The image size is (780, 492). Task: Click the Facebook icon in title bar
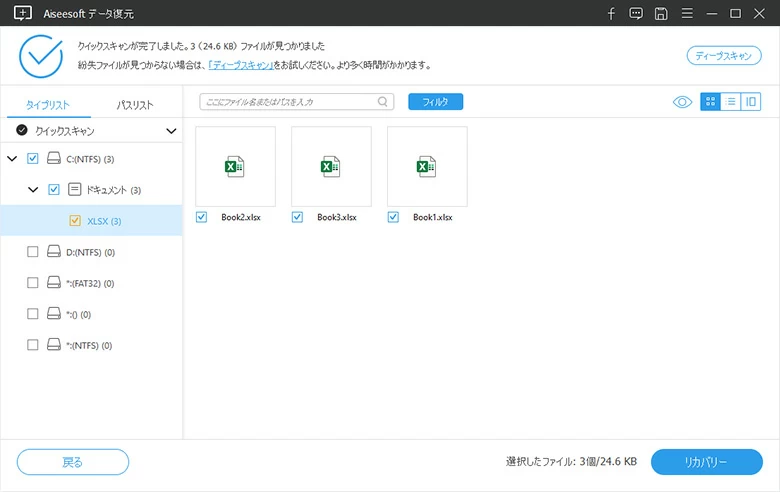(x=612, y=13)
